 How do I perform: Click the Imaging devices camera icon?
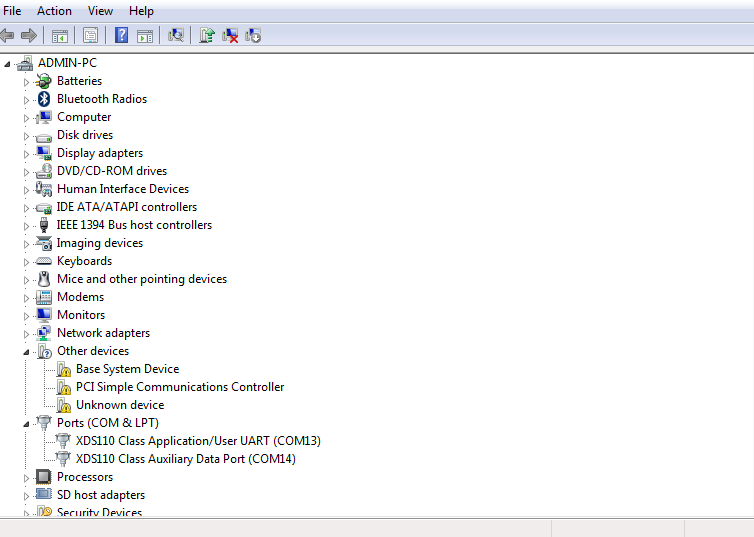44,243
